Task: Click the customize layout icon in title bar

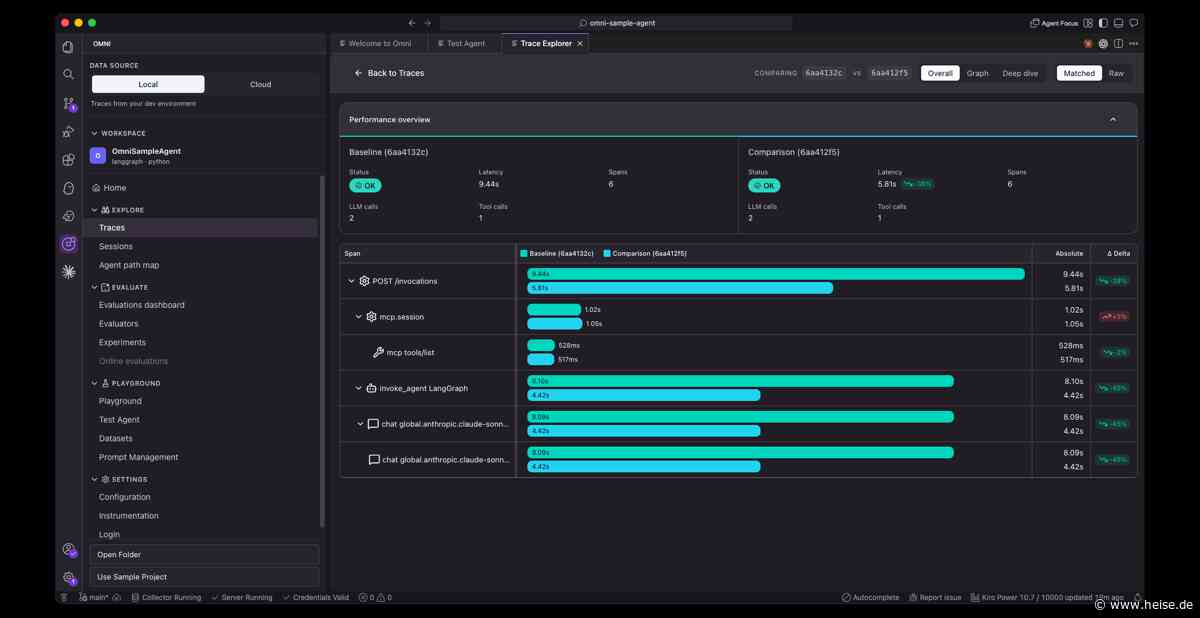Action: coord(1089,22)
